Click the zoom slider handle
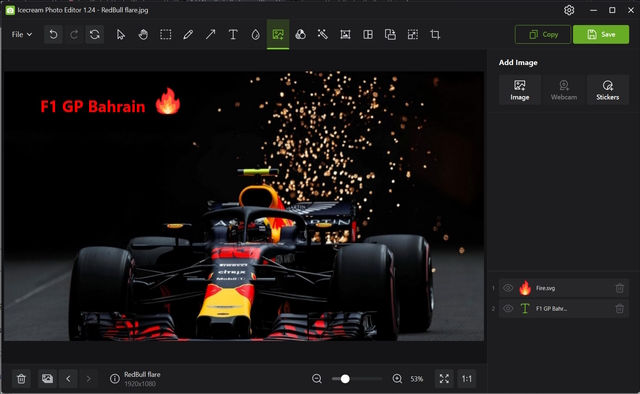This screenshot has height=394, width=640. (345, 379)
